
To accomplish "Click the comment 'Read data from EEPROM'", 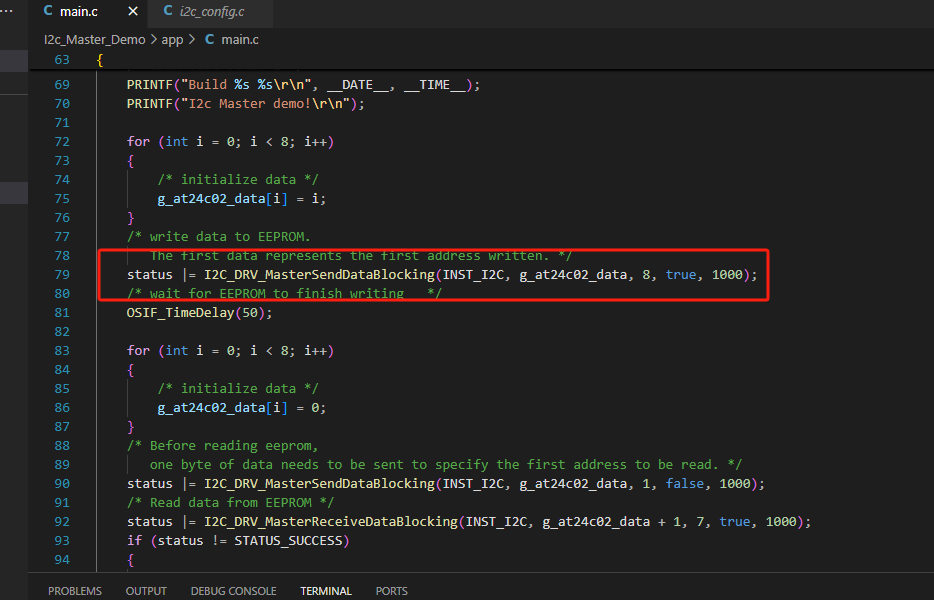I will coord(231,502).
